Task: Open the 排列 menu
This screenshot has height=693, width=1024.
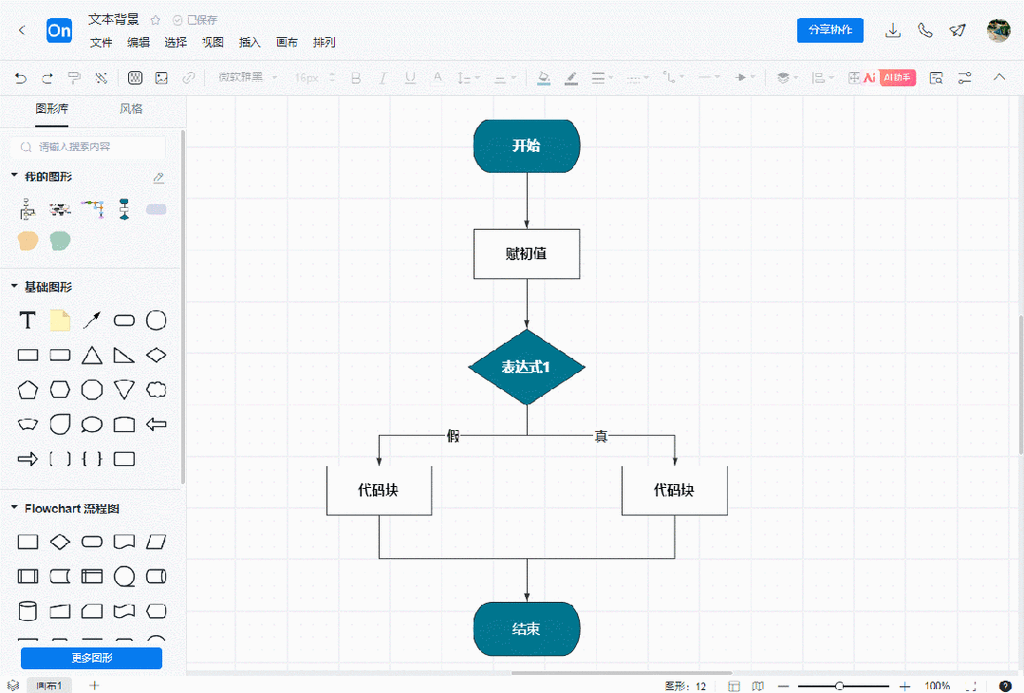Action: [324, 42]
